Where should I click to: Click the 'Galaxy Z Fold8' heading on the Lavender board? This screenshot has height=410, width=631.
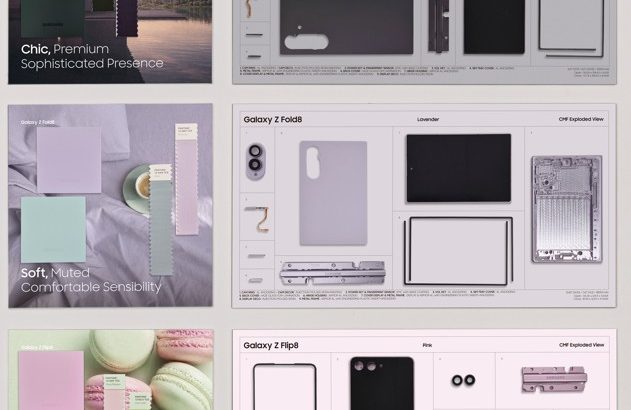[x=273, y=119]
